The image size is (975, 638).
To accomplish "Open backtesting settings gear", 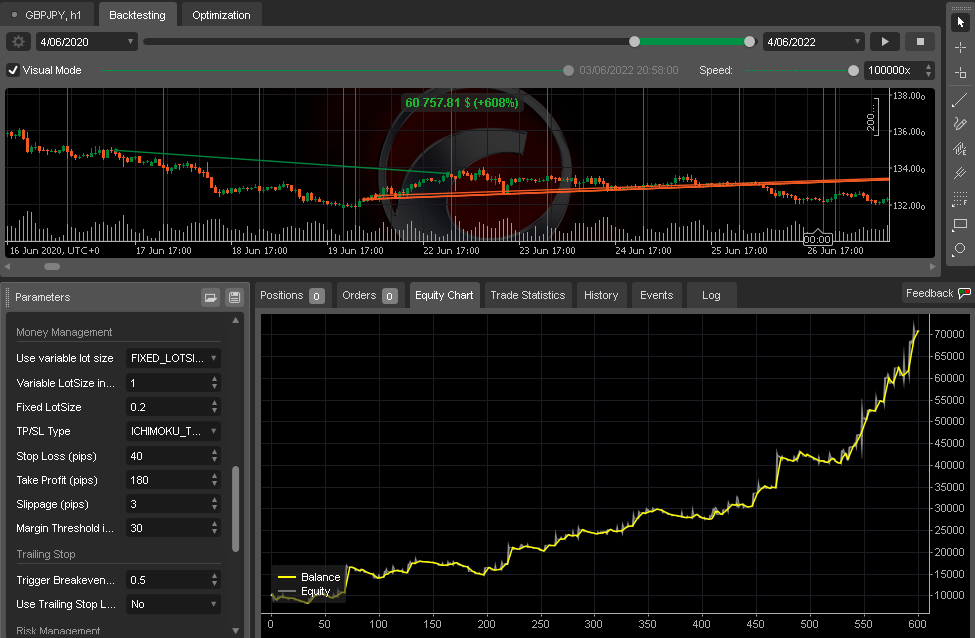I will 19,42.
